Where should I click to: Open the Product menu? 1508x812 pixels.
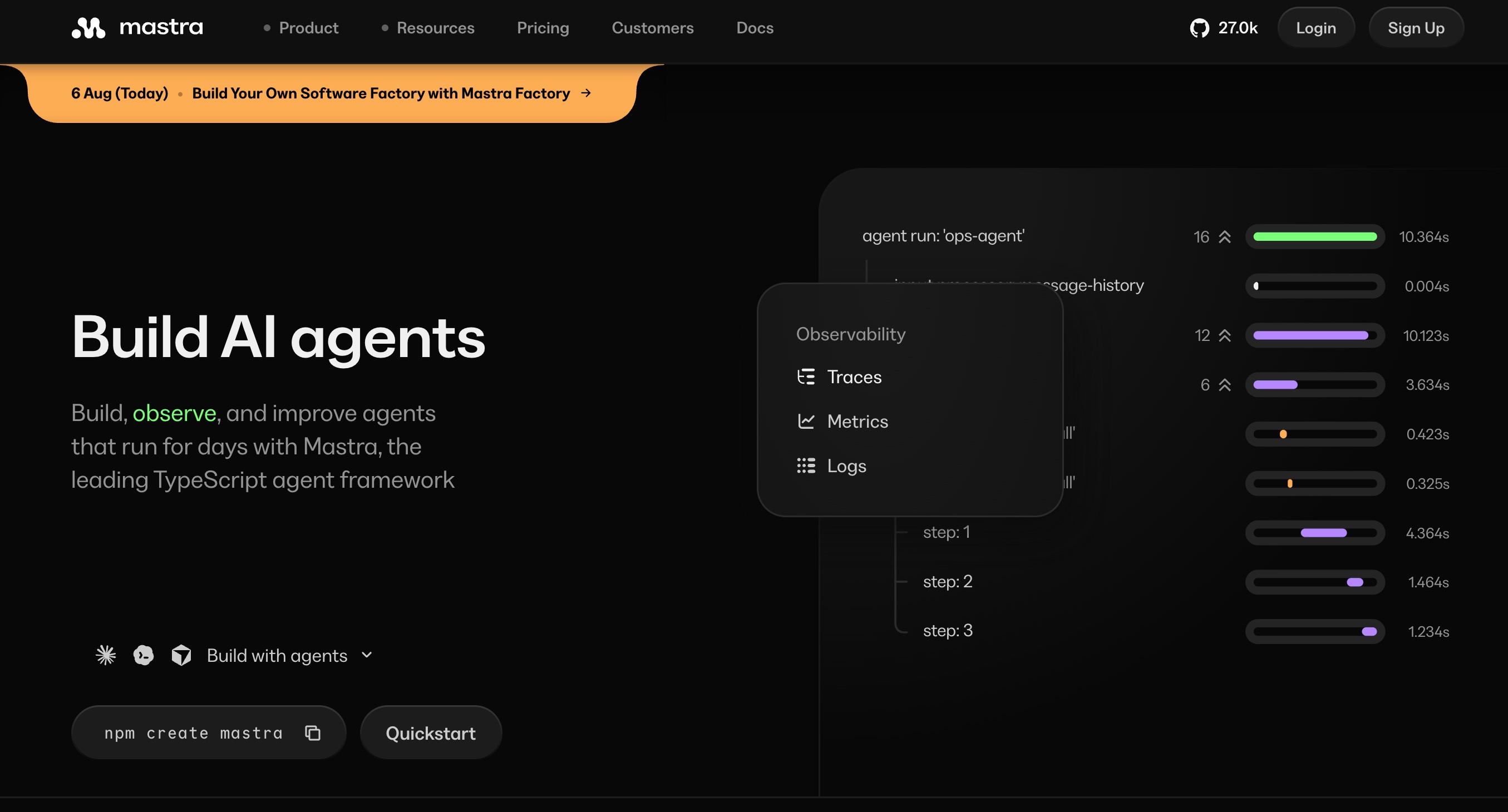pyautogui.click(x=301, y=28)
